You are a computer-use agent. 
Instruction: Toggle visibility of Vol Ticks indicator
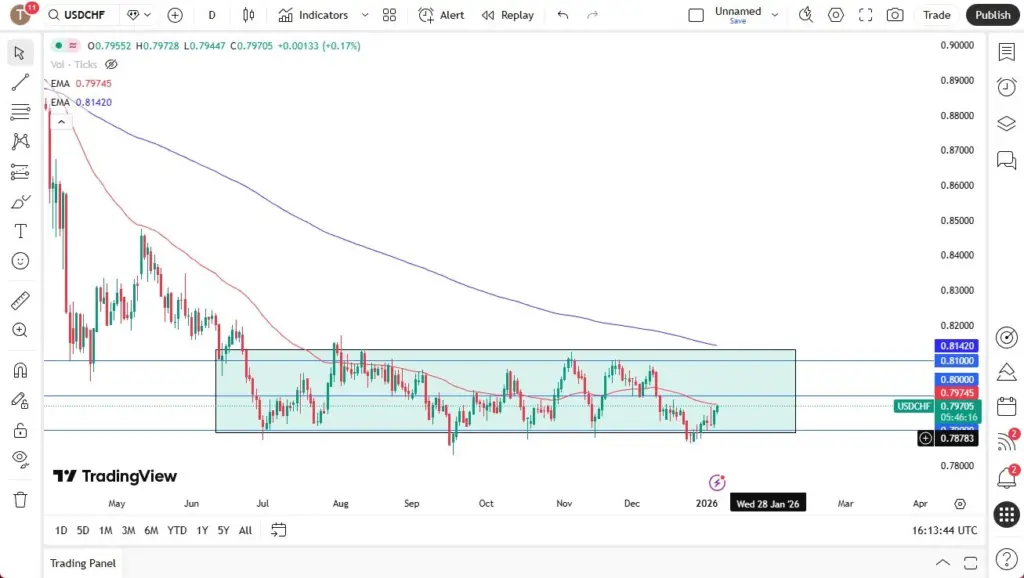coord(111,64)
